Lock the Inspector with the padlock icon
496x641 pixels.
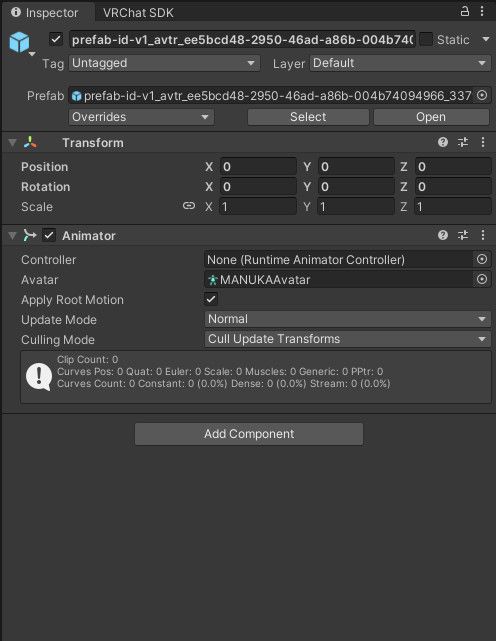[465, 11]
